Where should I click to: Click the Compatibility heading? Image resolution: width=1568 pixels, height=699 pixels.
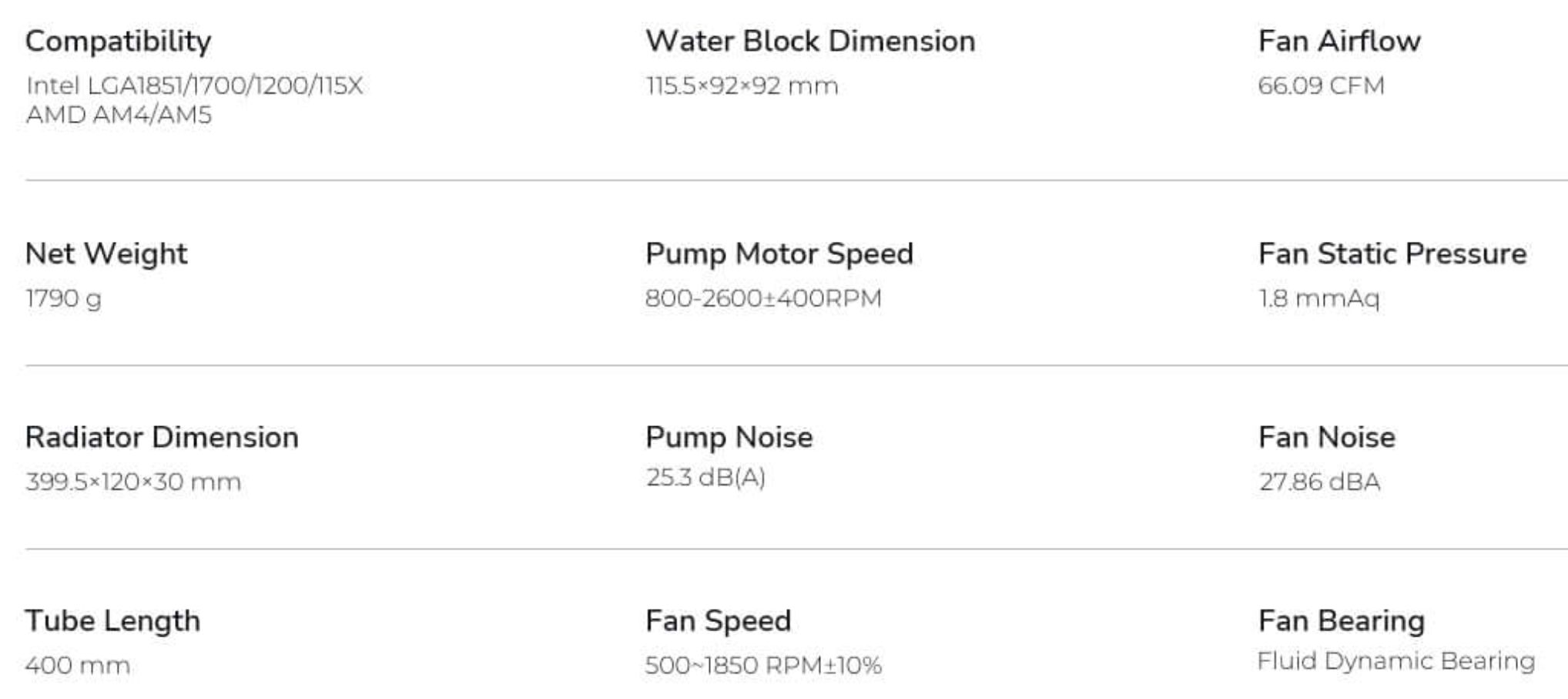118,42
